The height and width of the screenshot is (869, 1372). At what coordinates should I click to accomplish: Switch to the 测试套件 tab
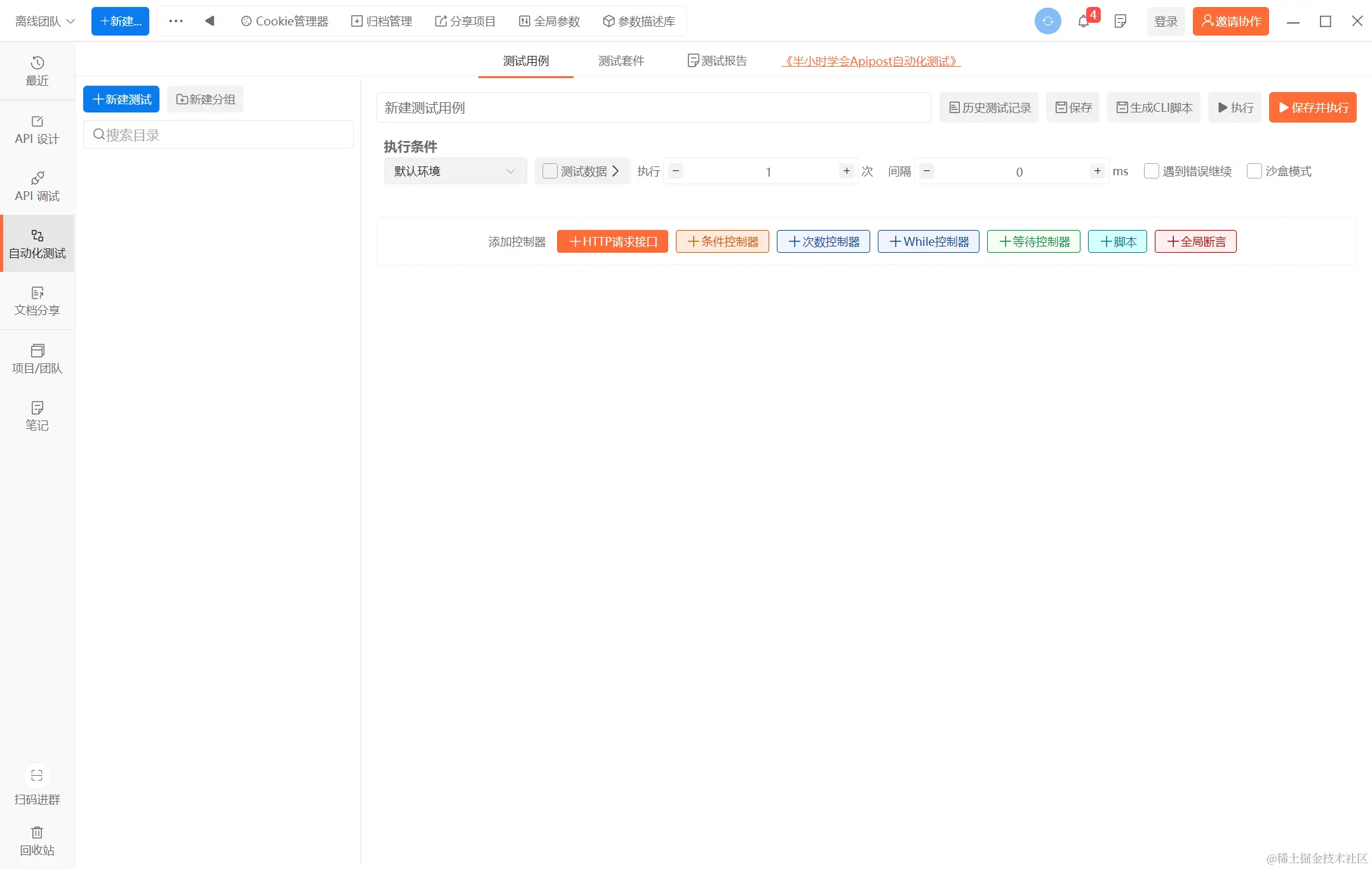621,61
